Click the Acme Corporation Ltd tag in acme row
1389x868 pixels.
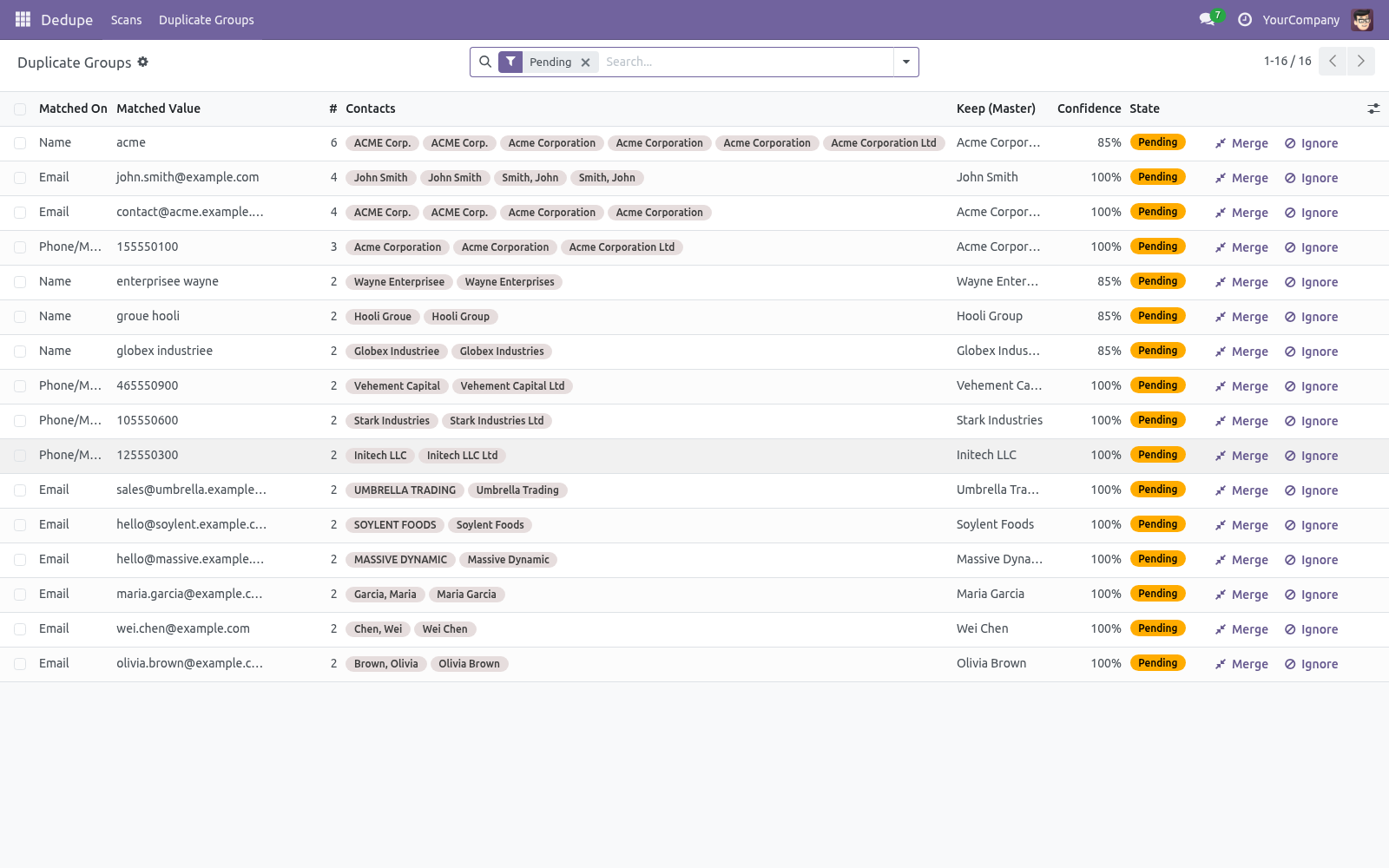pos(884,143)
